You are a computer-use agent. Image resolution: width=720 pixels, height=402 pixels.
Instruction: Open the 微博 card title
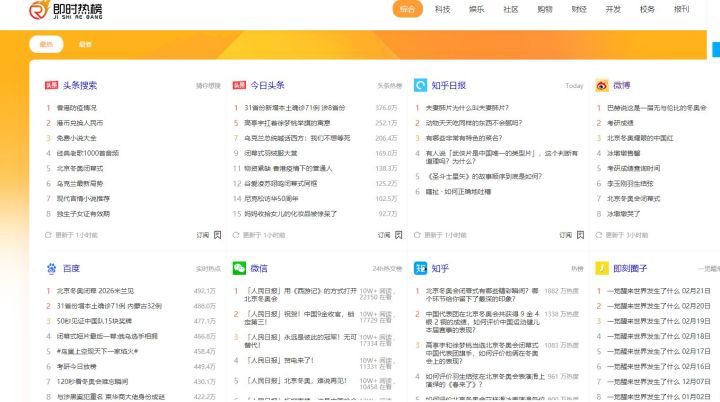coord(621,85)
